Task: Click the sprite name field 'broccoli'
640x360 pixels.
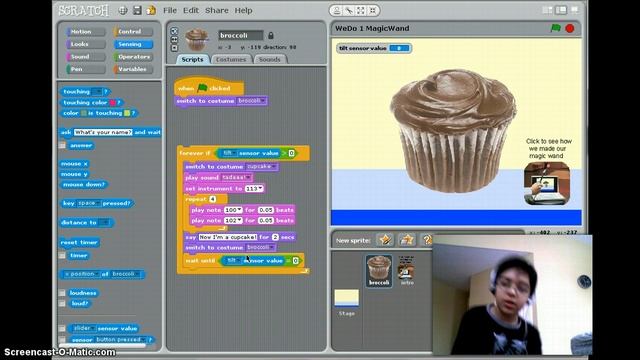Action: point(241,36)
